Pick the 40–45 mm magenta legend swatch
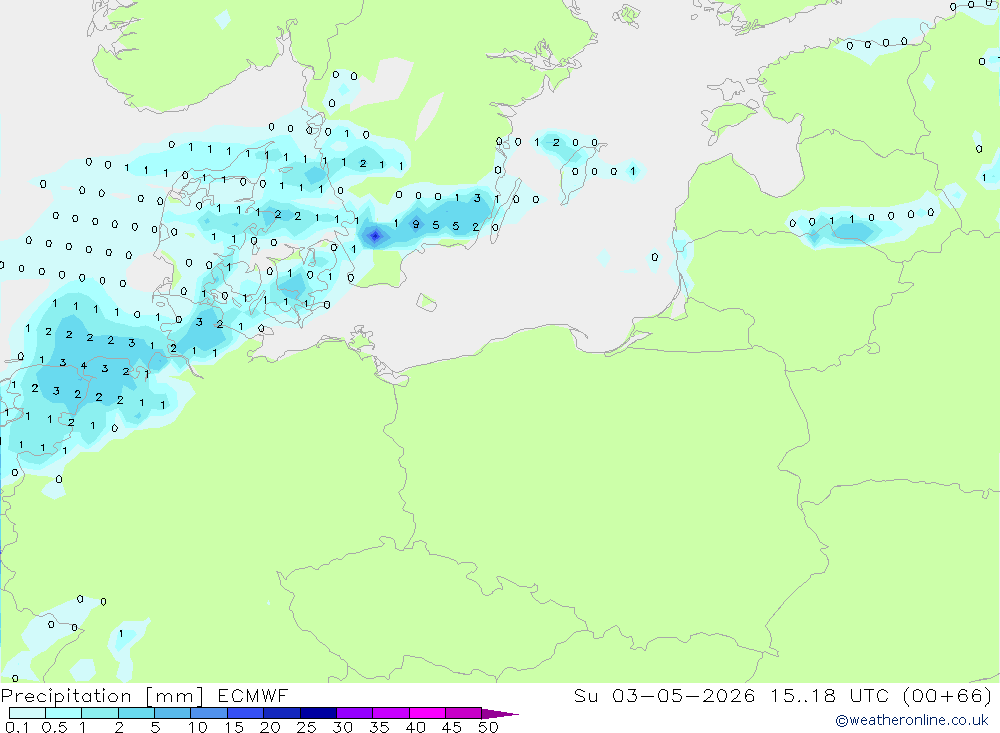Viewport: 1000px width, 733px height. pos(427,713)
